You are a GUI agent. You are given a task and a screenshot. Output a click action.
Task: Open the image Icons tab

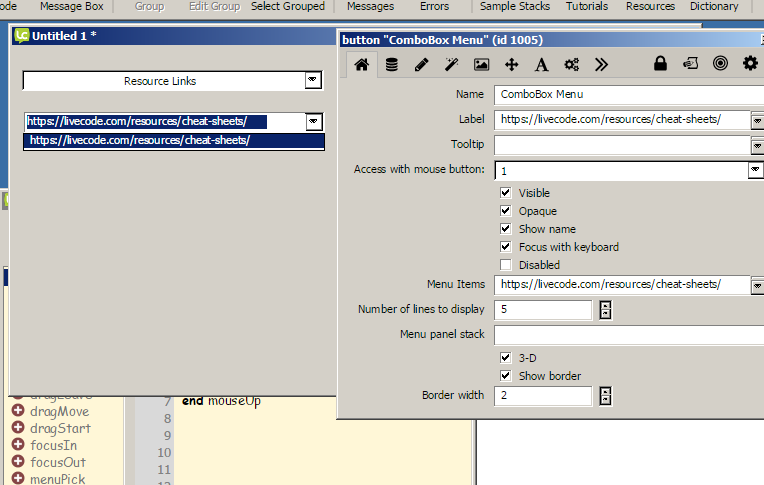pos(482,65)
